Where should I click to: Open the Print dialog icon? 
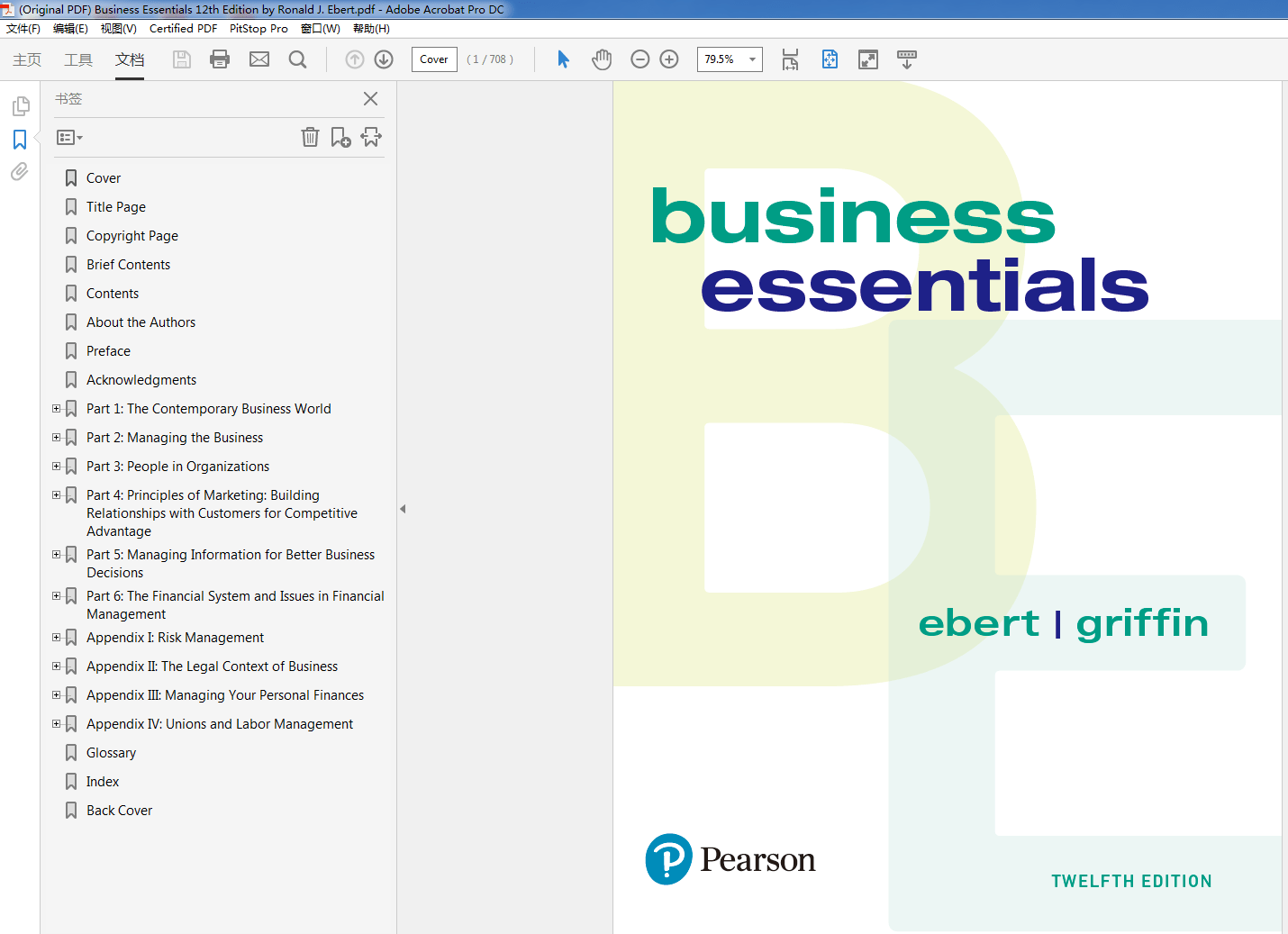220,59
